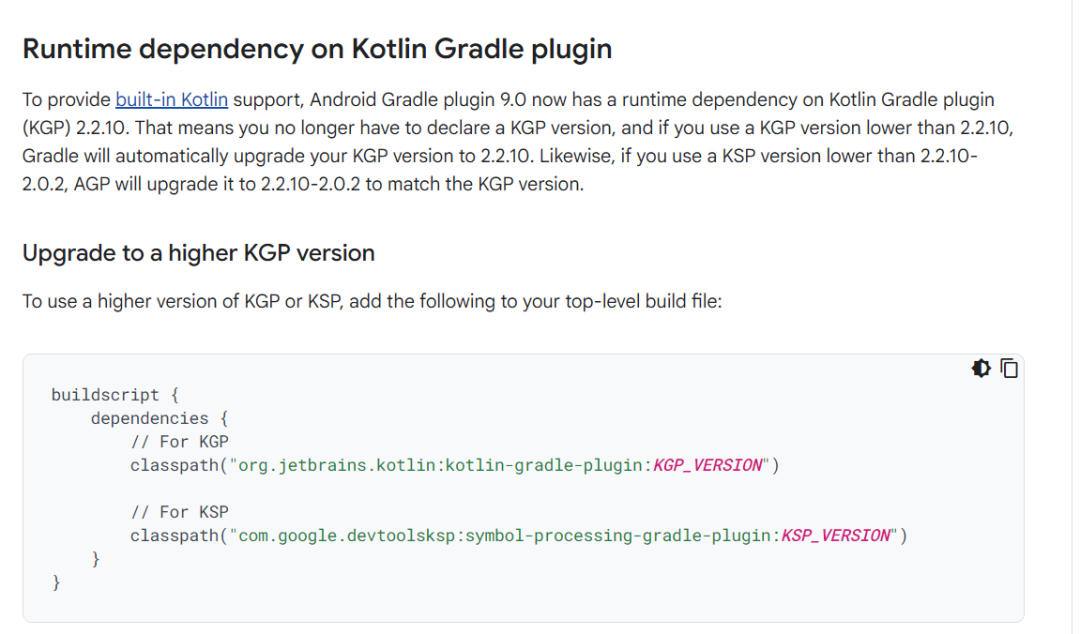Viewport: 1080px width, 634px height.
Task: Click the underlined built-in Kotlin hyperlink
Action: [172, 99]
